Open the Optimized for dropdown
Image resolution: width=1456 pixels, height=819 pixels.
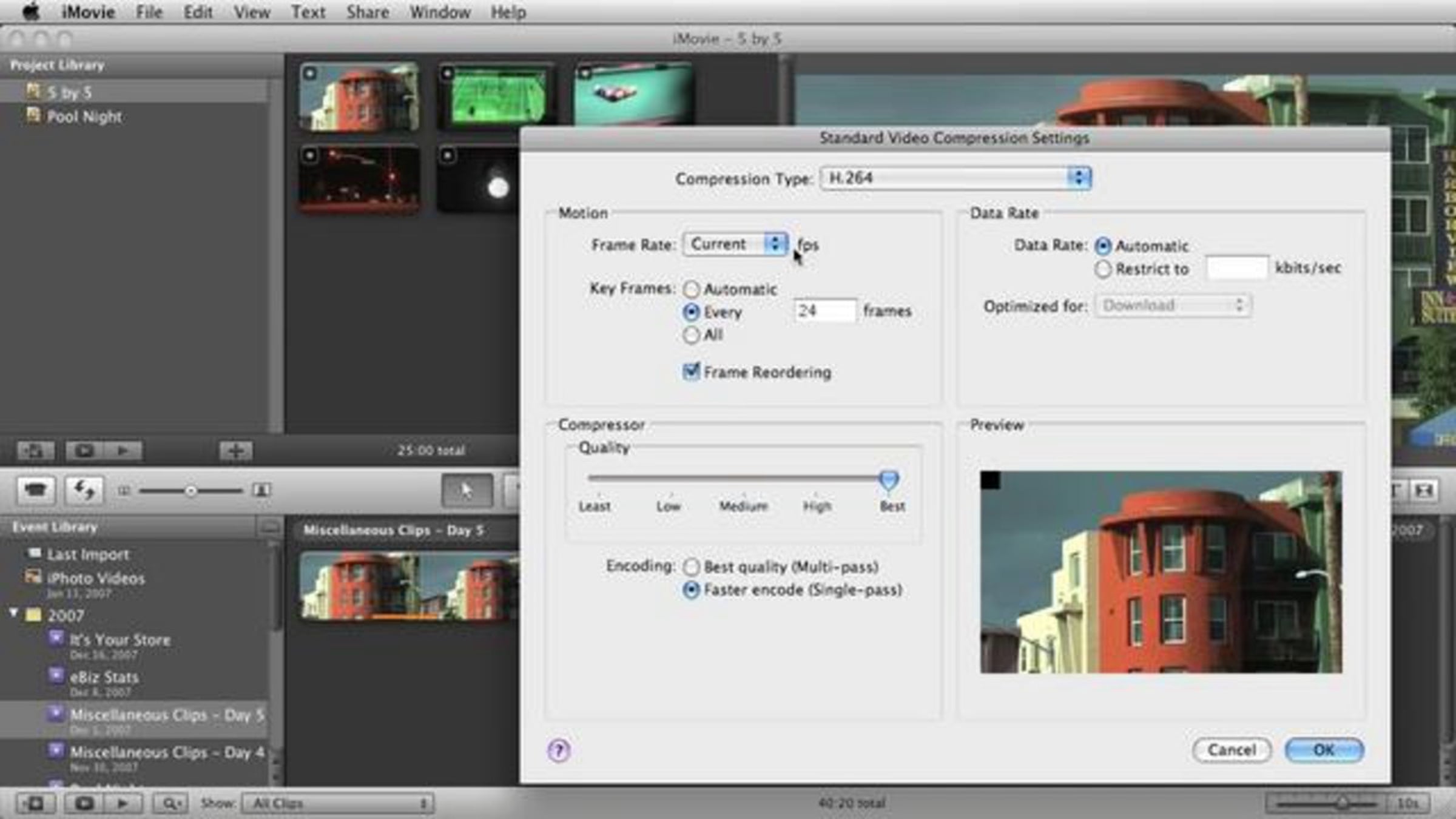1172,305
